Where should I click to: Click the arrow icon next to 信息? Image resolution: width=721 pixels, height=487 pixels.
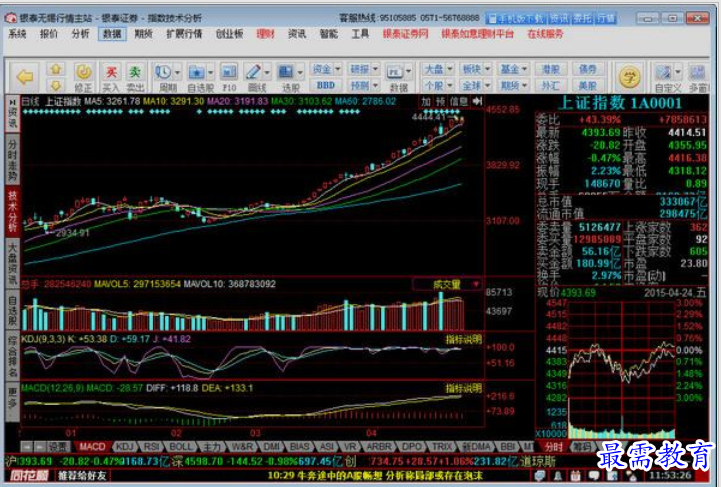[x=477, y=101]
